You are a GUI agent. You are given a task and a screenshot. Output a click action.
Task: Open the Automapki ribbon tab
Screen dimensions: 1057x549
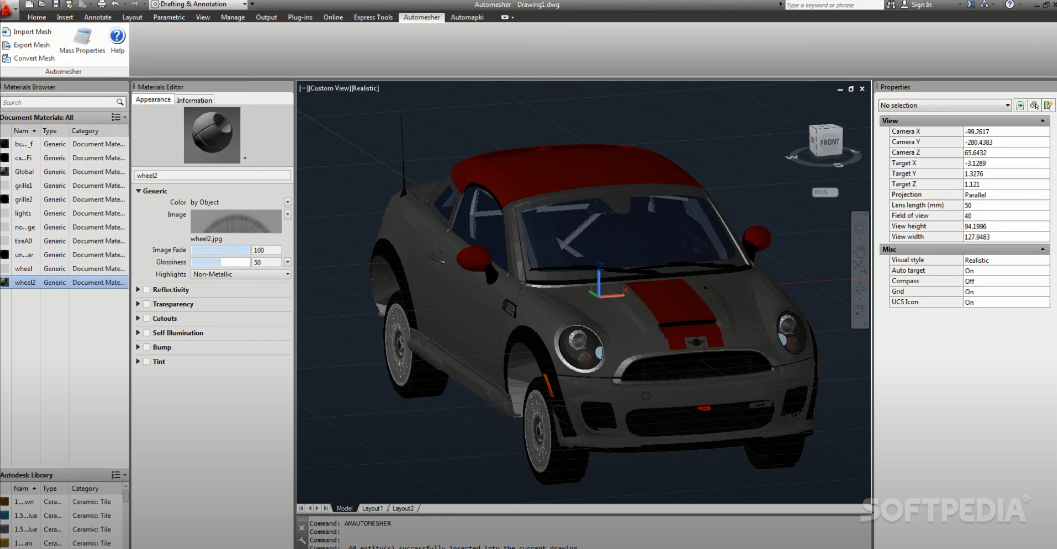pos(466,18)
